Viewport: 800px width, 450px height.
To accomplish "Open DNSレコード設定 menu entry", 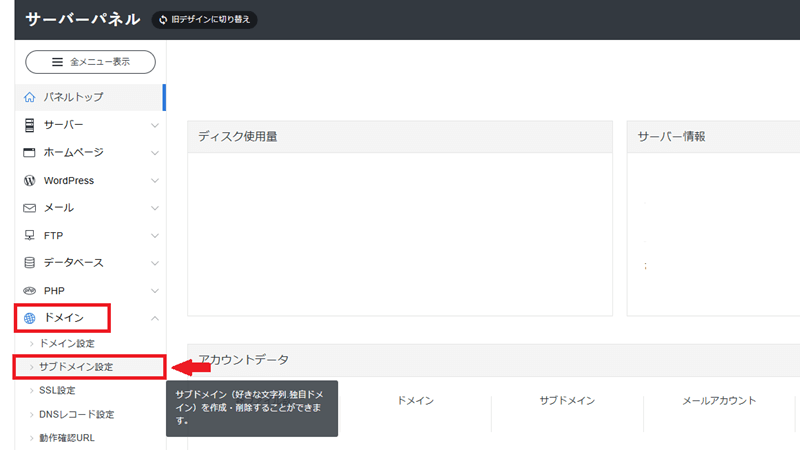I will 76,414.
